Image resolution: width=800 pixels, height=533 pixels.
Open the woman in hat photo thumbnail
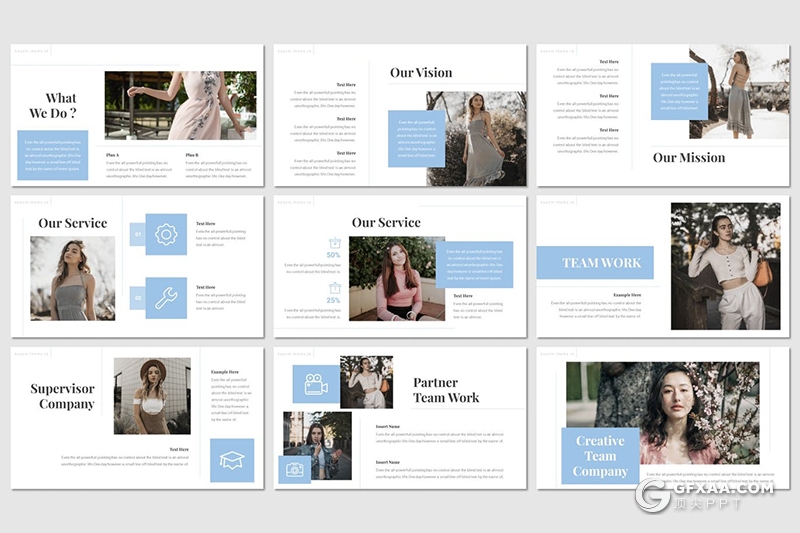pyautogui.click(x=152, y=396)
